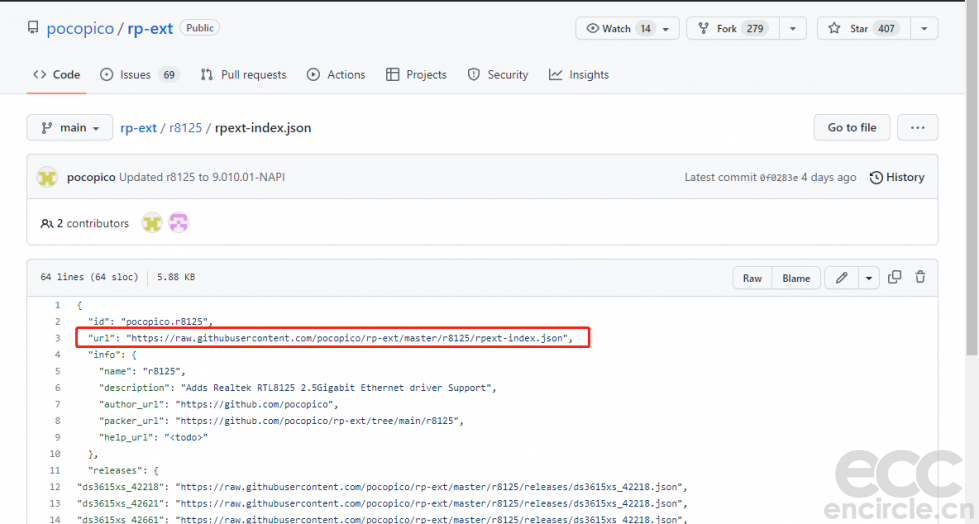Image resolution: width=979 pixels, height=524 pixels.
Task: Switch to the Pull requests tab
Action: click(243, 75)
